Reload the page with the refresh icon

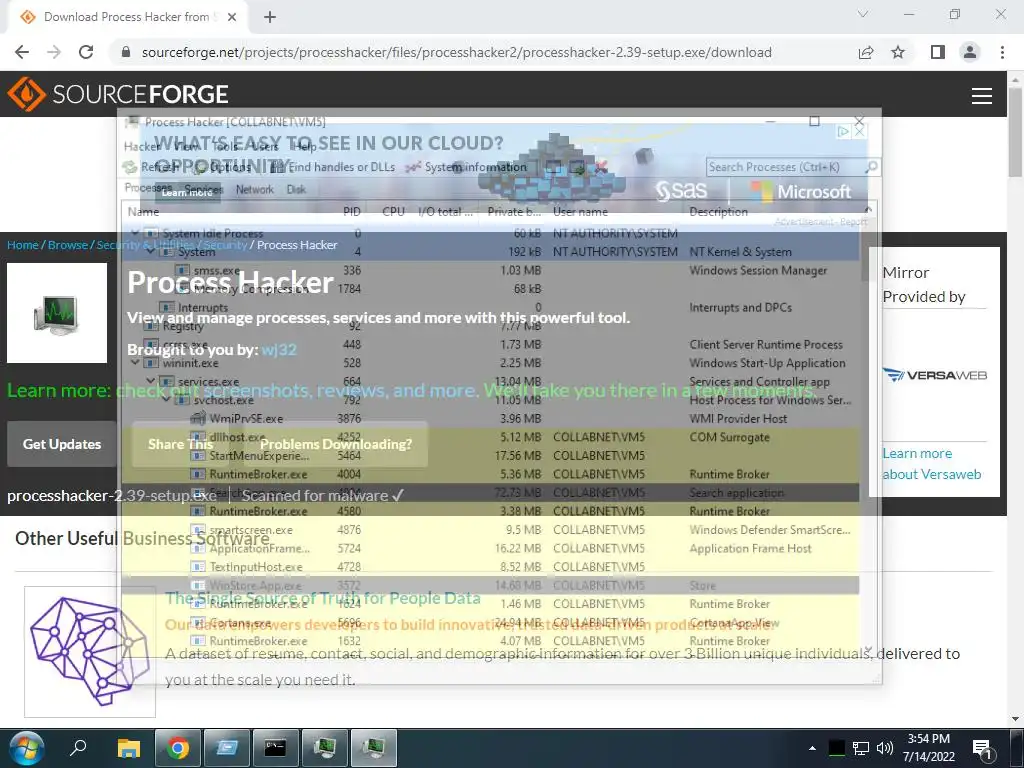coord(86,52)
